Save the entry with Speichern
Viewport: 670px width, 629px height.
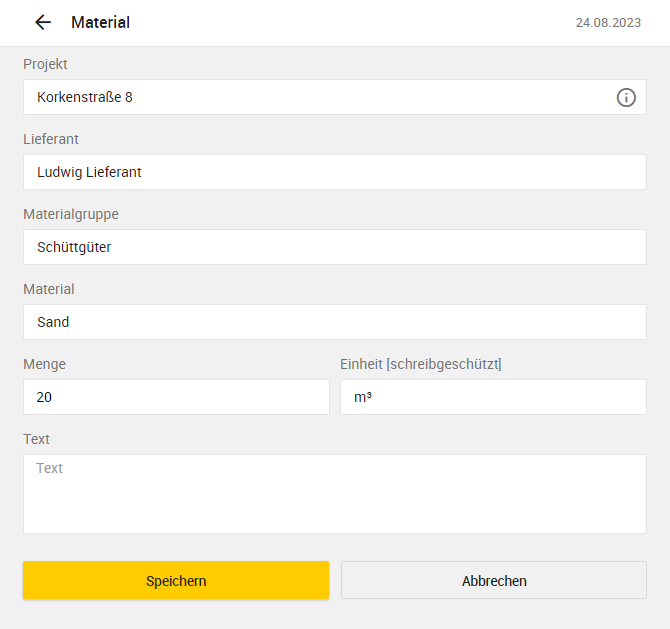tap(176, 580)
